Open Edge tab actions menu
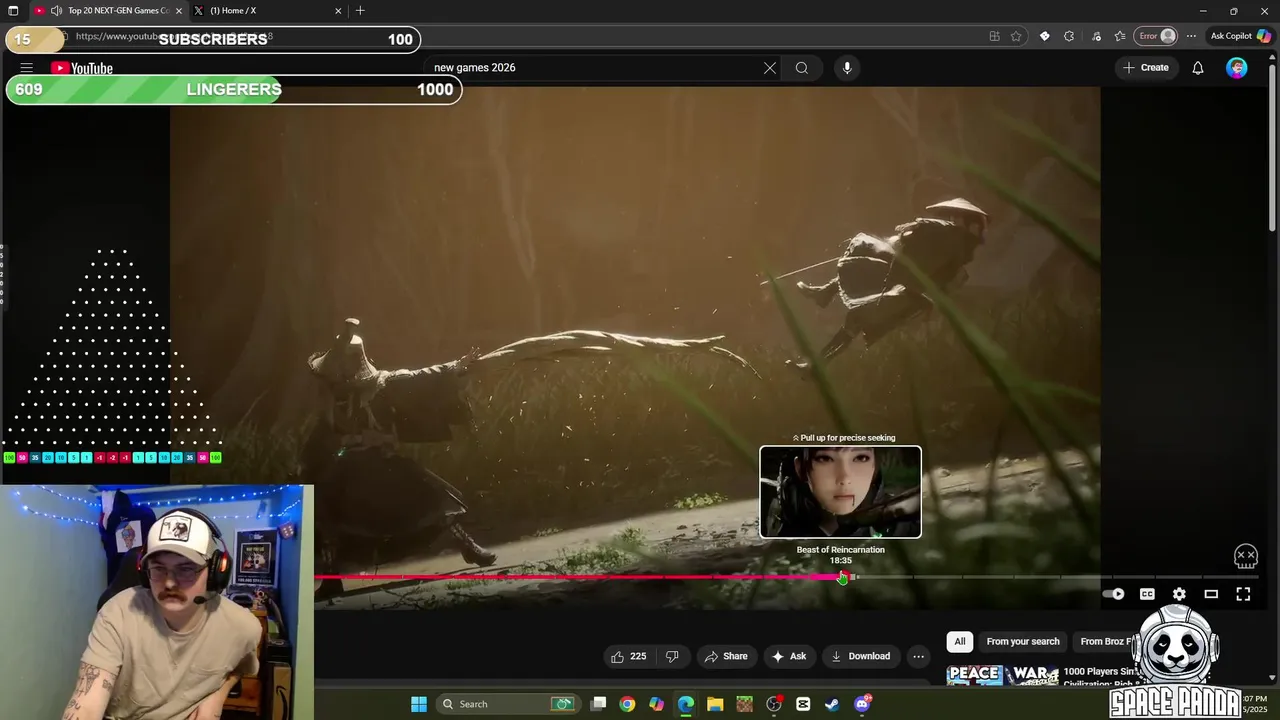Image resolution: width=1280 pixels, height=720 pixels. point(13,11)
